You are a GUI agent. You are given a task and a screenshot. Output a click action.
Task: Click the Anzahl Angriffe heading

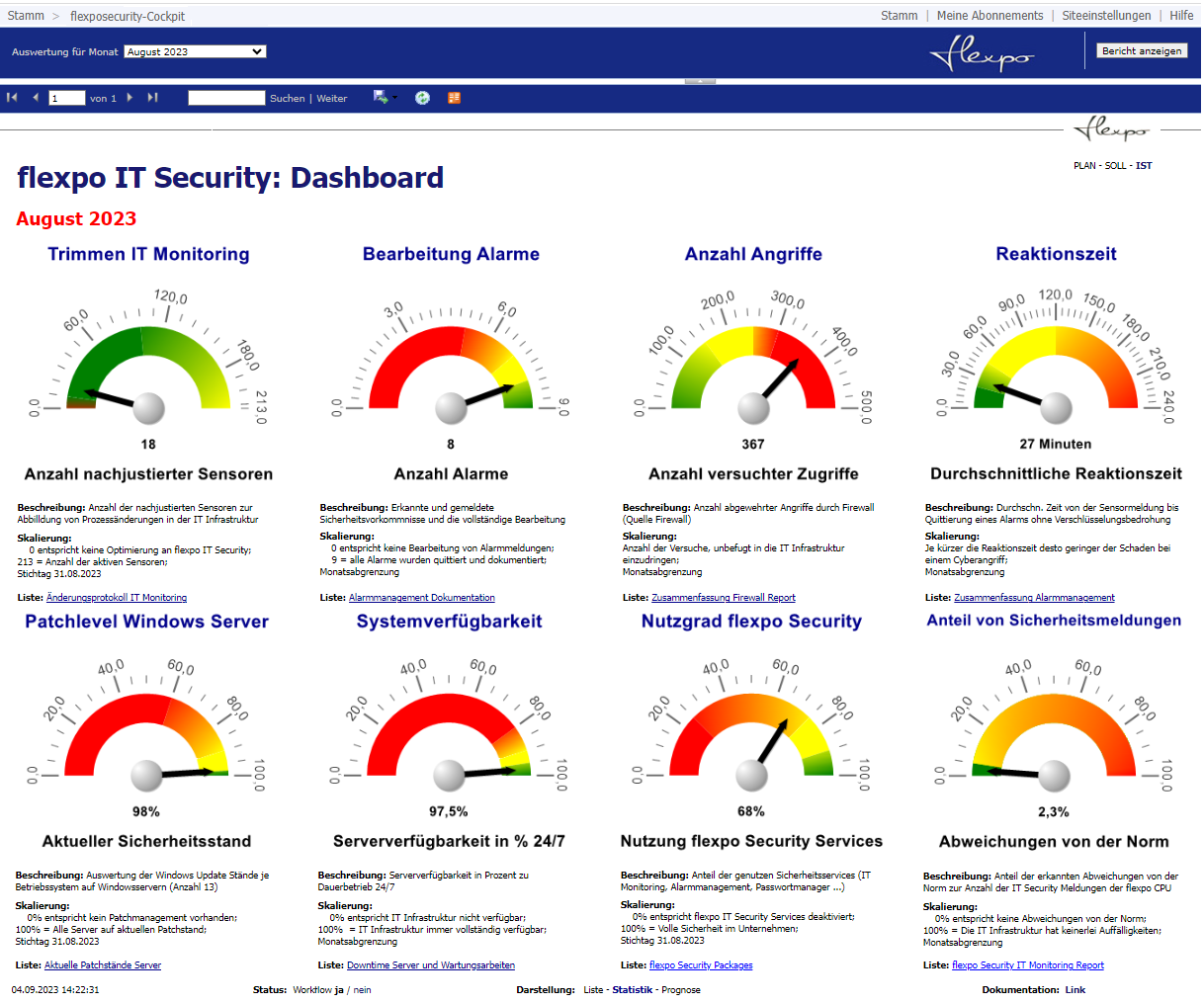point(753,254)
